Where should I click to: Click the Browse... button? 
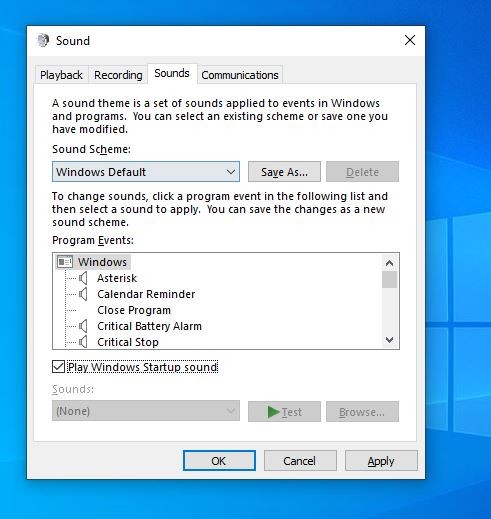(362, 411)
